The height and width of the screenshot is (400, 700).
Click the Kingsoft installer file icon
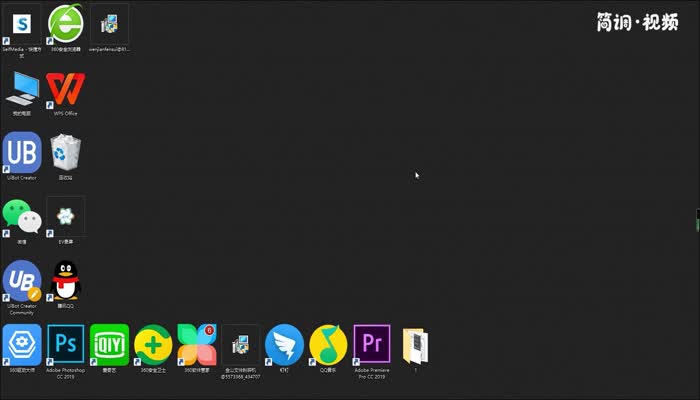click(x=240, y=344)
